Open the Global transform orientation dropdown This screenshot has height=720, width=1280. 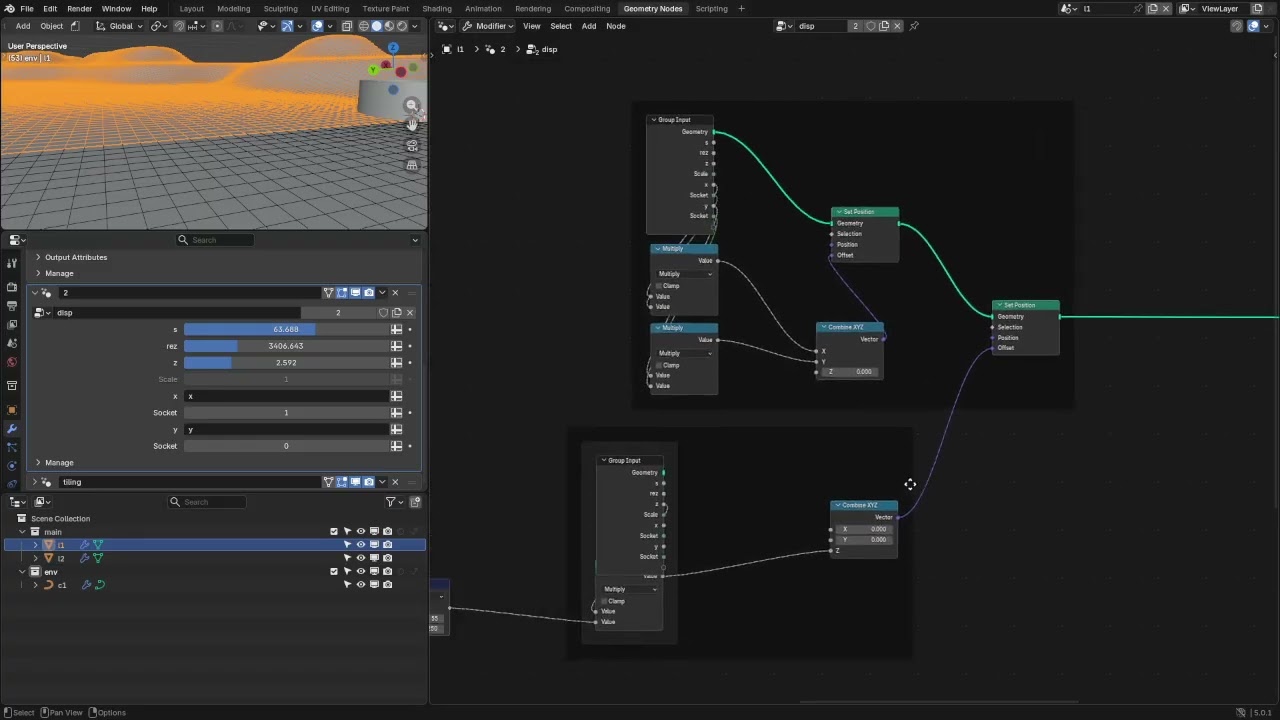(x=121, y=26)
